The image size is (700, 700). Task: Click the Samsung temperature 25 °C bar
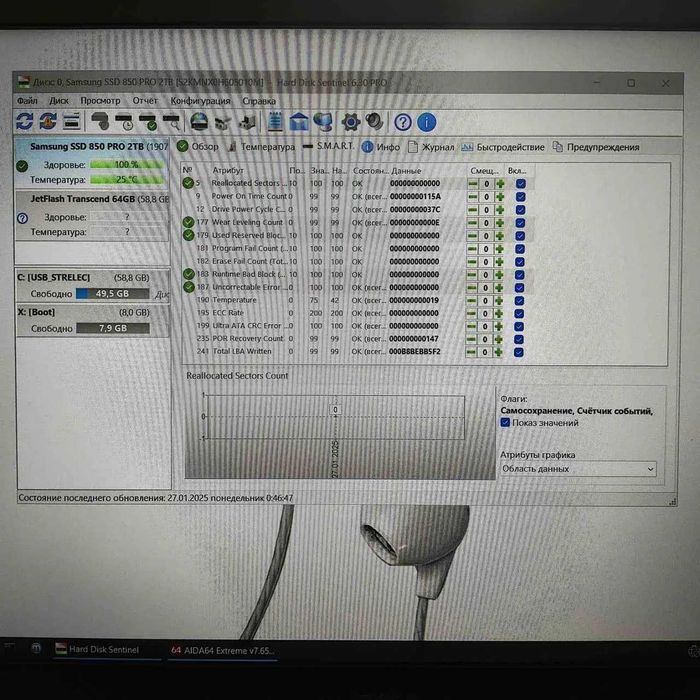pyautogui.click(x=127, y=179)
